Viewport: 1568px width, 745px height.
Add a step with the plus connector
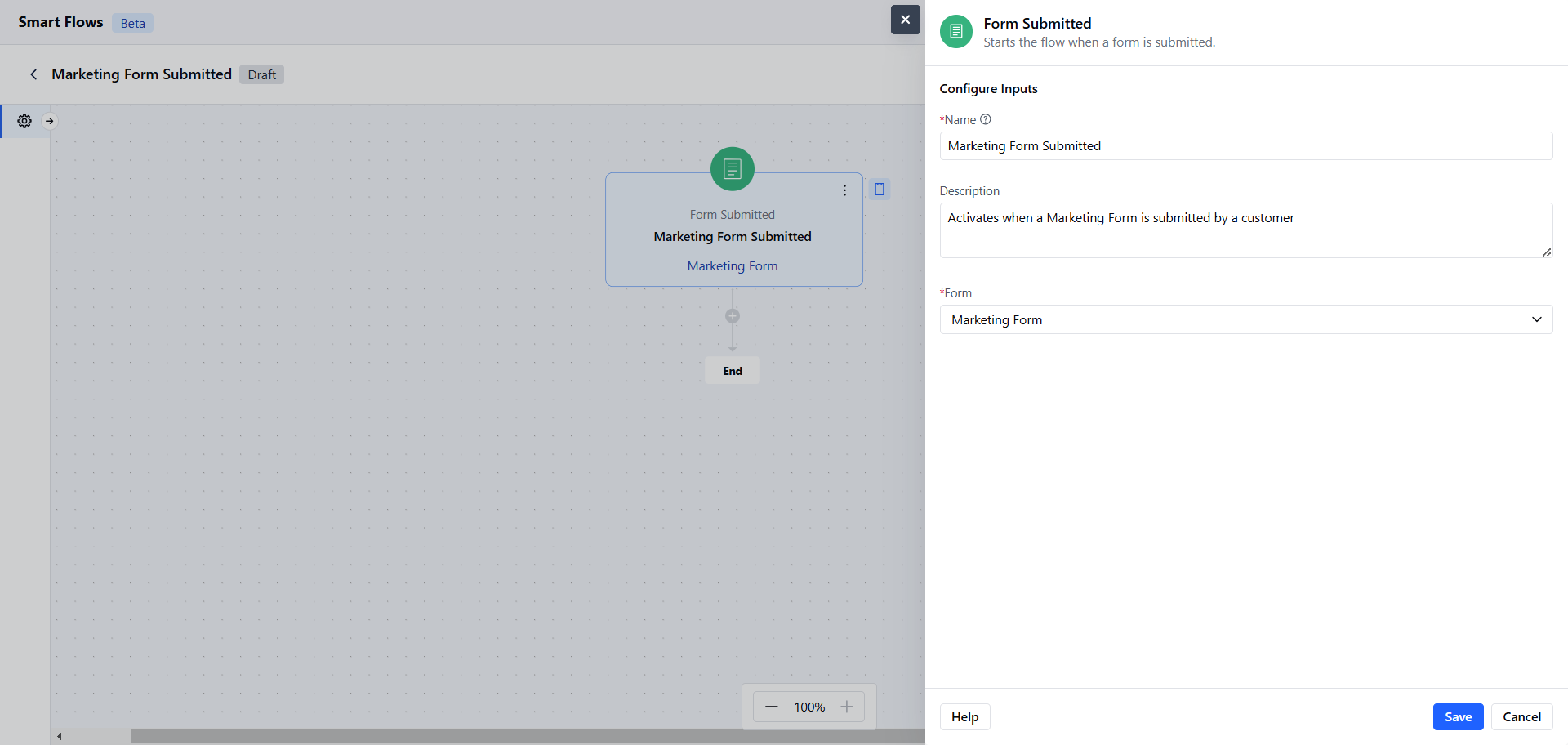click(x=733, y=316)
